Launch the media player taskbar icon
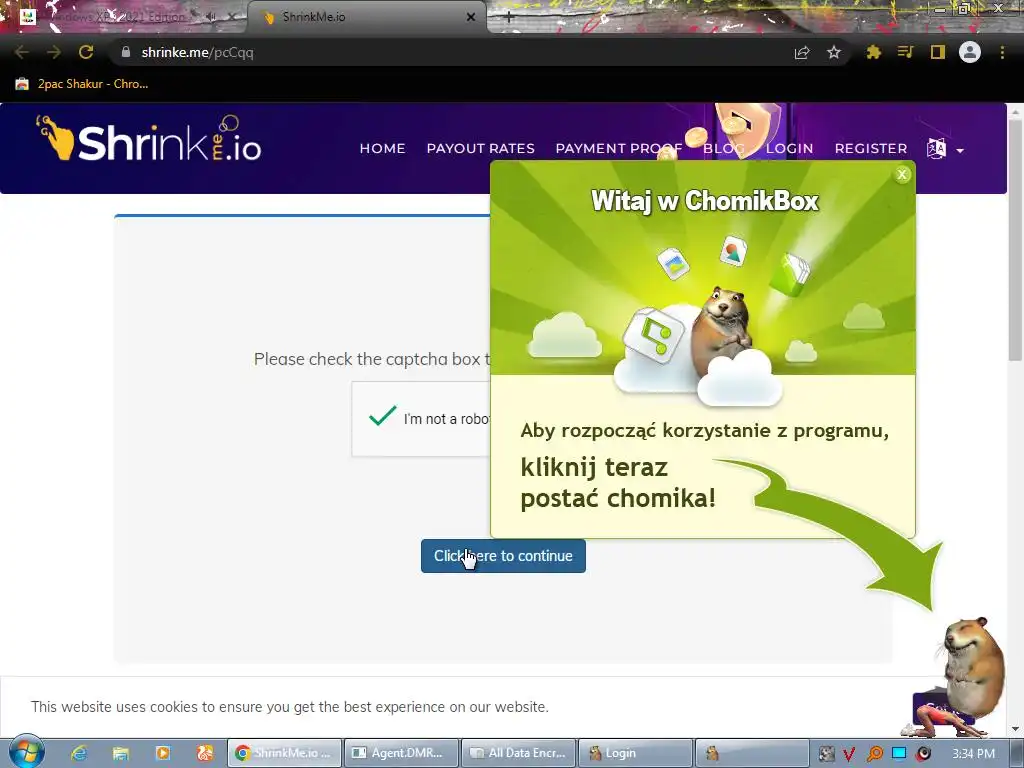This screenshot has height=768, width=1024. (163, 753)
